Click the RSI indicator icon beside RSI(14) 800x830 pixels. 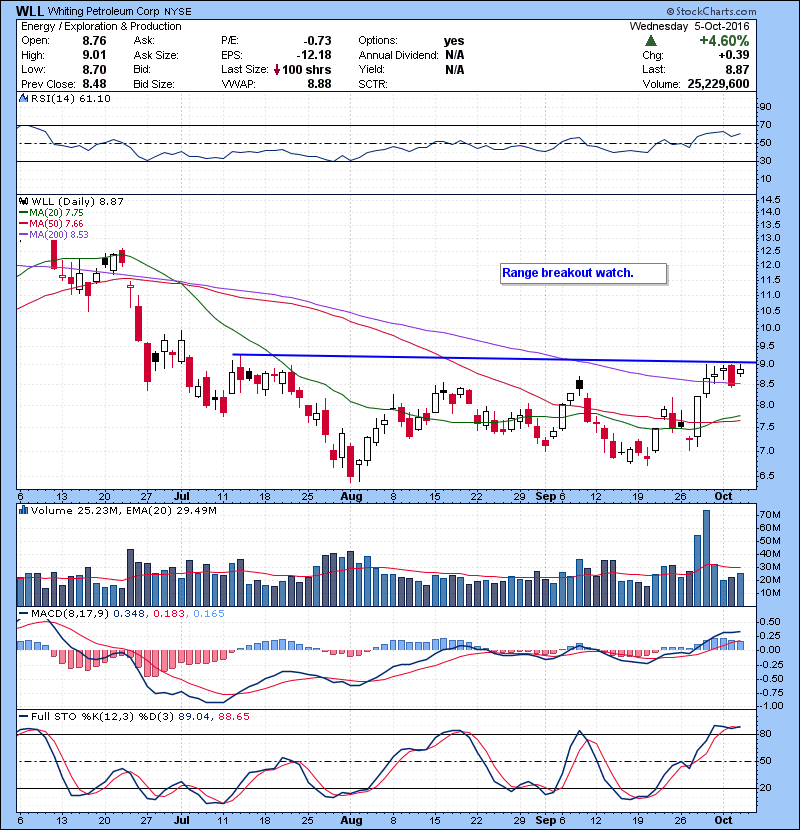tap(23, 98)
